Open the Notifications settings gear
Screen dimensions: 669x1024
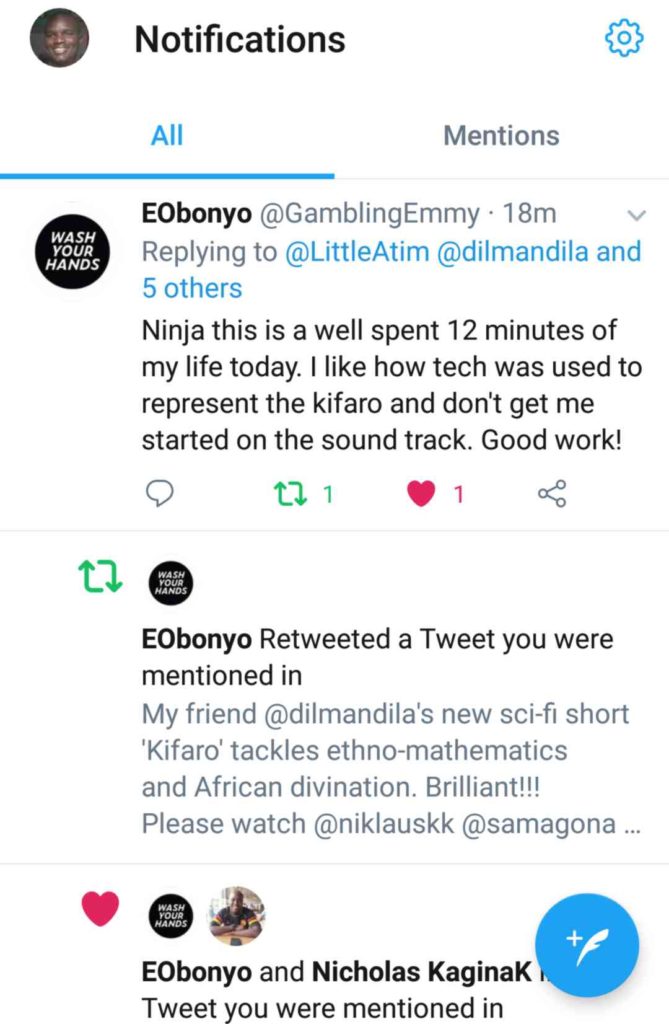[623, 39]
